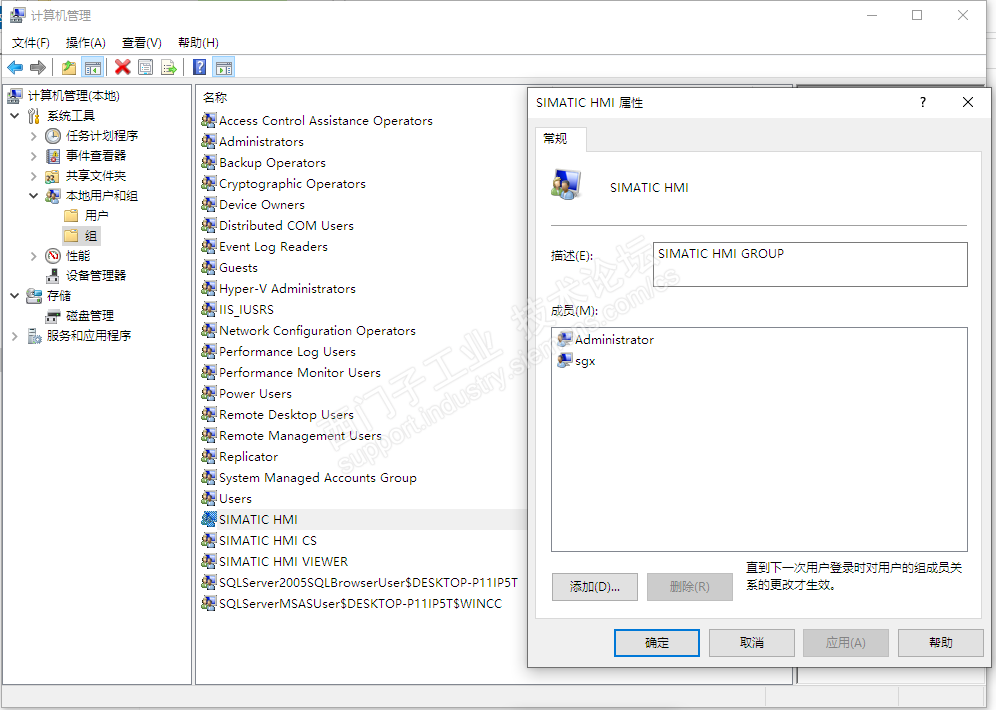Open the 文件(F) menu
The width and height of the screenshot is (996, 710).
[30, 43]
